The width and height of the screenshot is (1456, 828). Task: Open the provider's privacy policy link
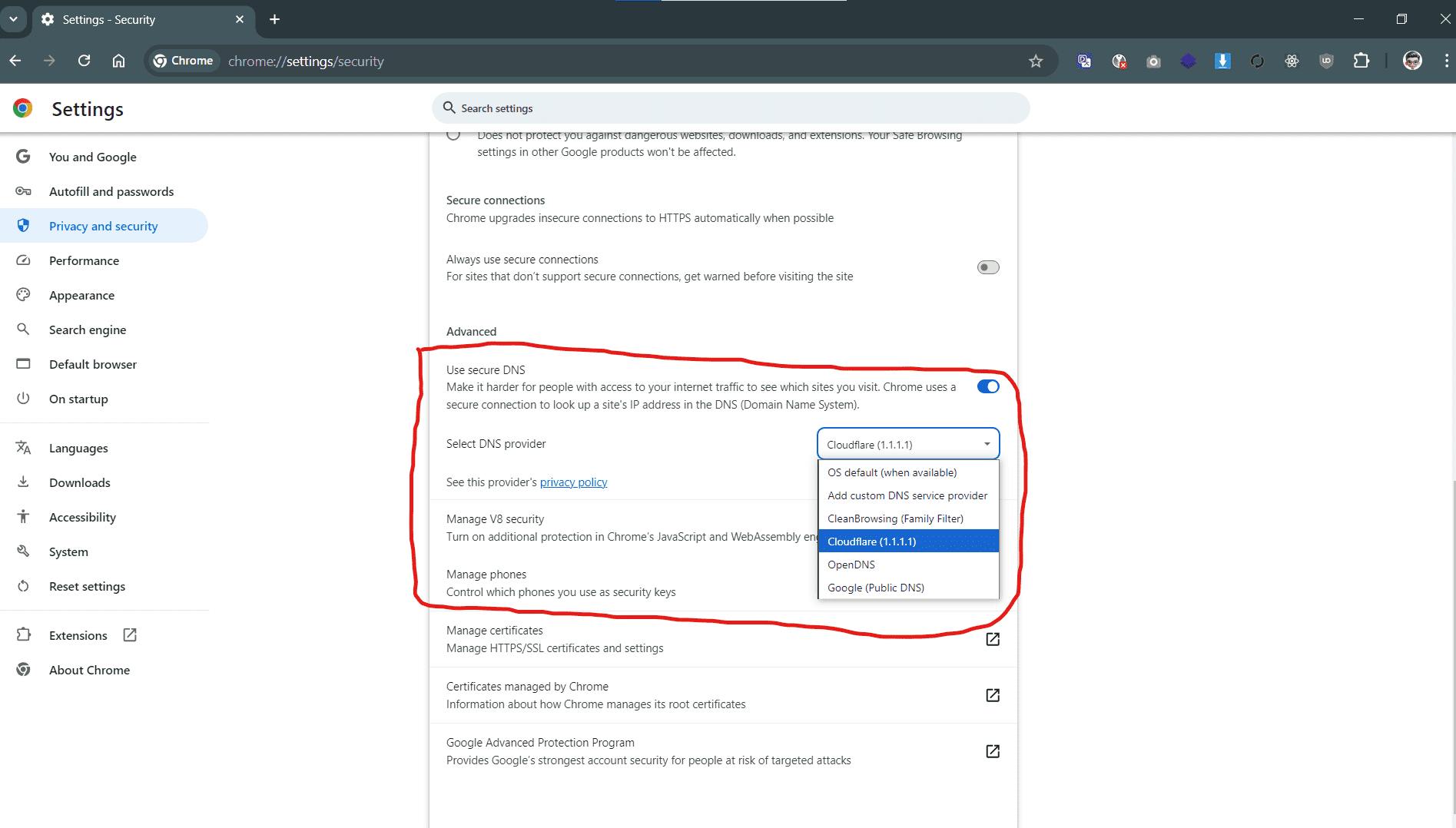573,482
